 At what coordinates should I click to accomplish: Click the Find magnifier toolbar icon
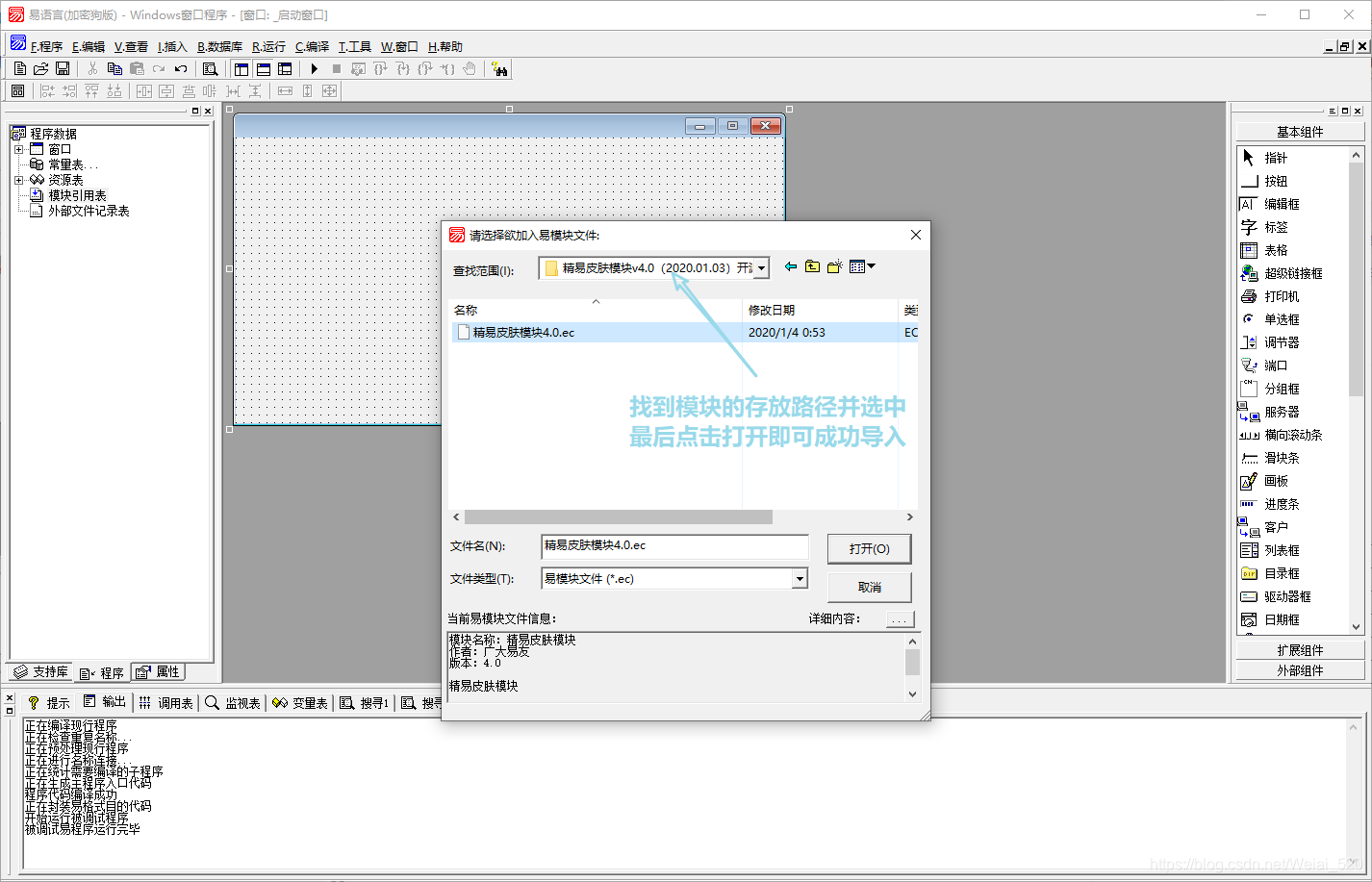click(x=210, y=68)
